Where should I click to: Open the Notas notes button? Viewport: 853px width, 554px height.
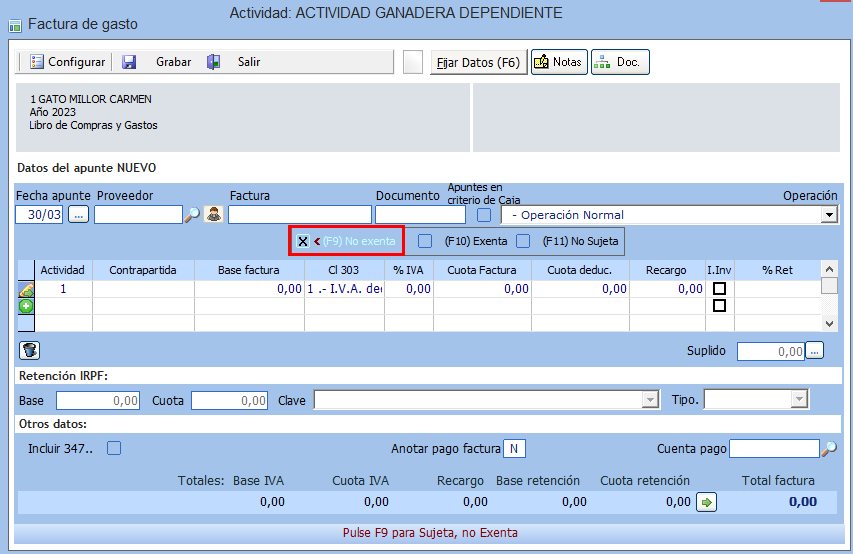[558, 62]
